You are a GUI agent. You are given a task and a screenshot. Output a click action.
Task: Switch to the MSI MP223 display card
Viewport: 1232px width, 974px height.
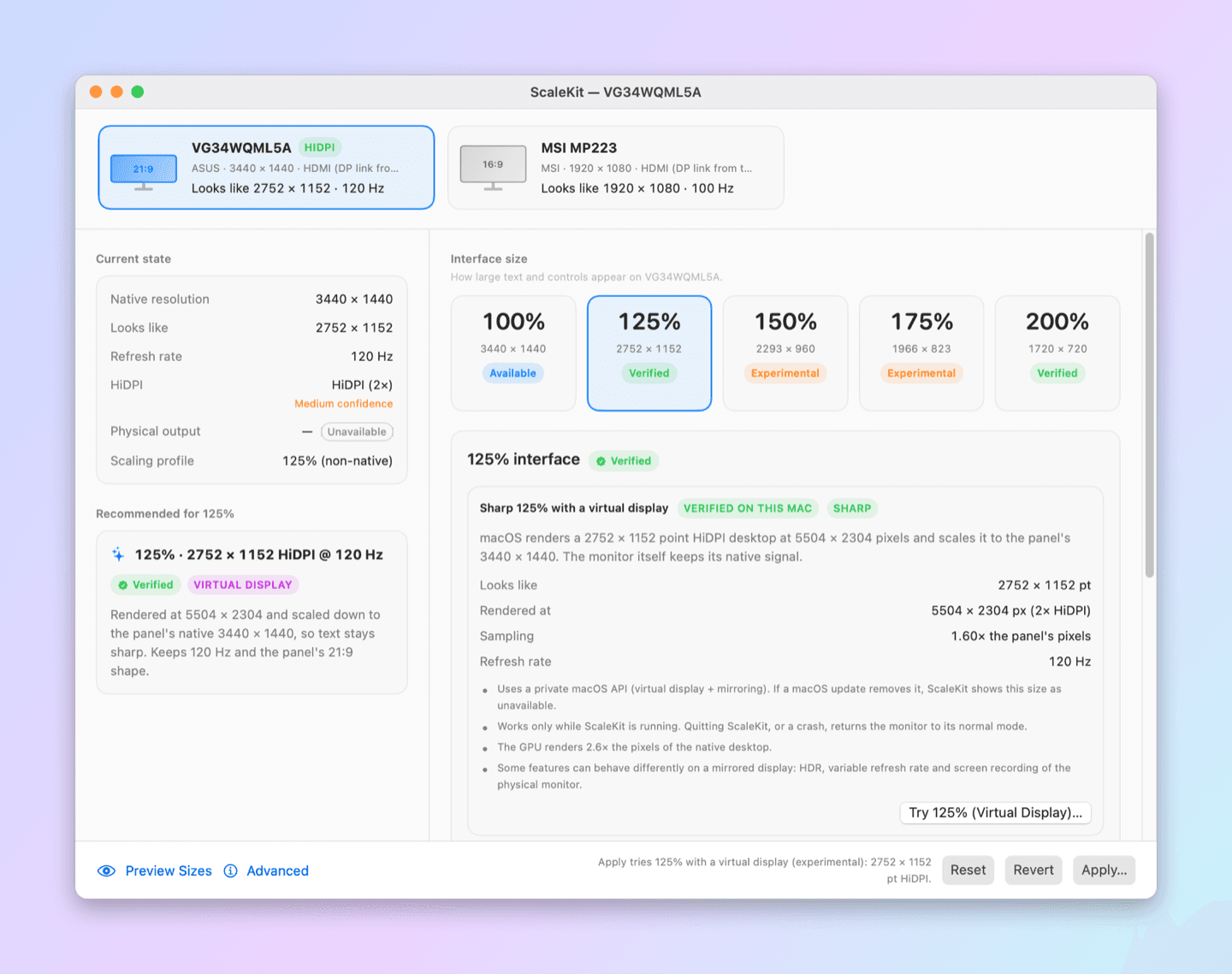616,167
